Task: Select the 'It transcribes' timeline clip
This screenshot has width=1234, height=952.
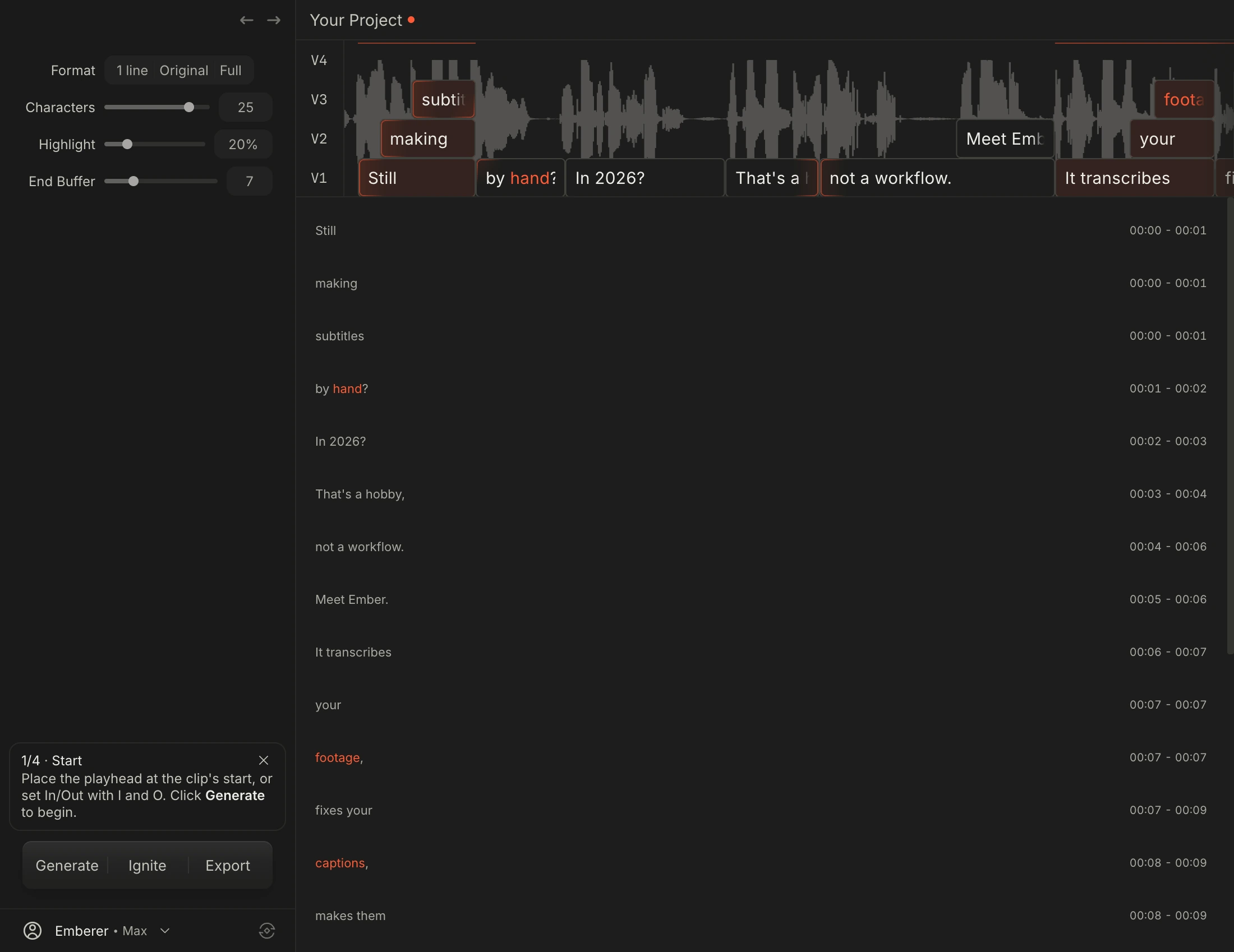Action: 1135,178
